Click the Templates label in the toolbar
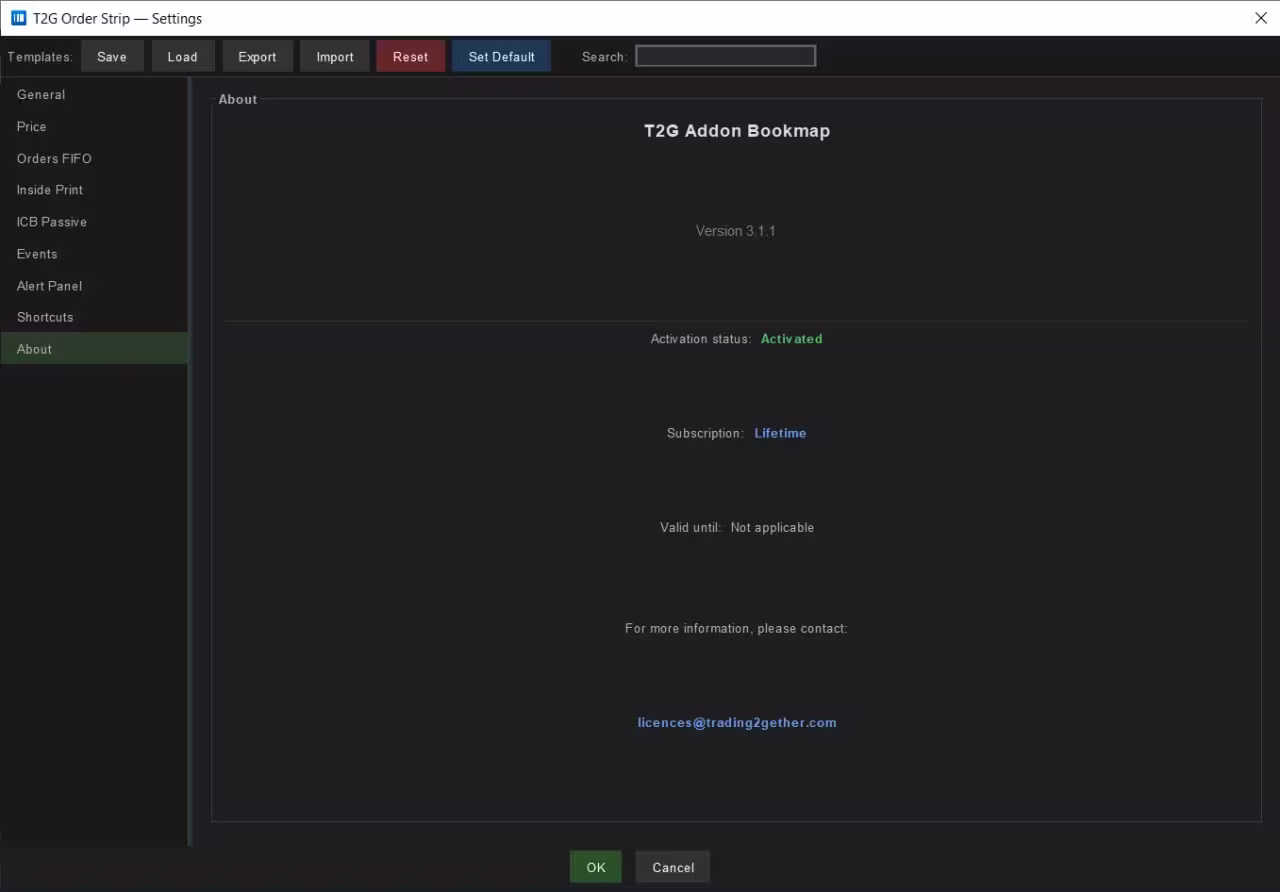The height and width of the screenshot is (892, 1280). pyautogui.click(x=40, y=57)
